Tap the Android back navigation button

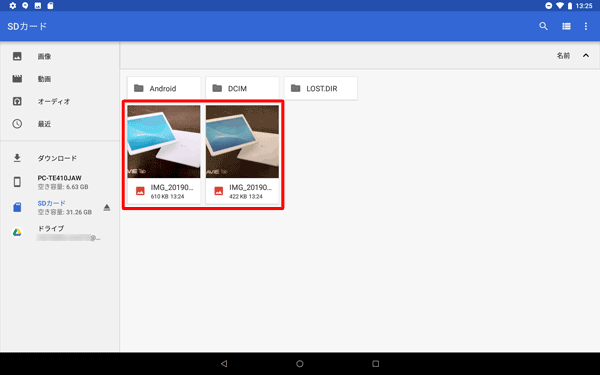click(224, 364)
